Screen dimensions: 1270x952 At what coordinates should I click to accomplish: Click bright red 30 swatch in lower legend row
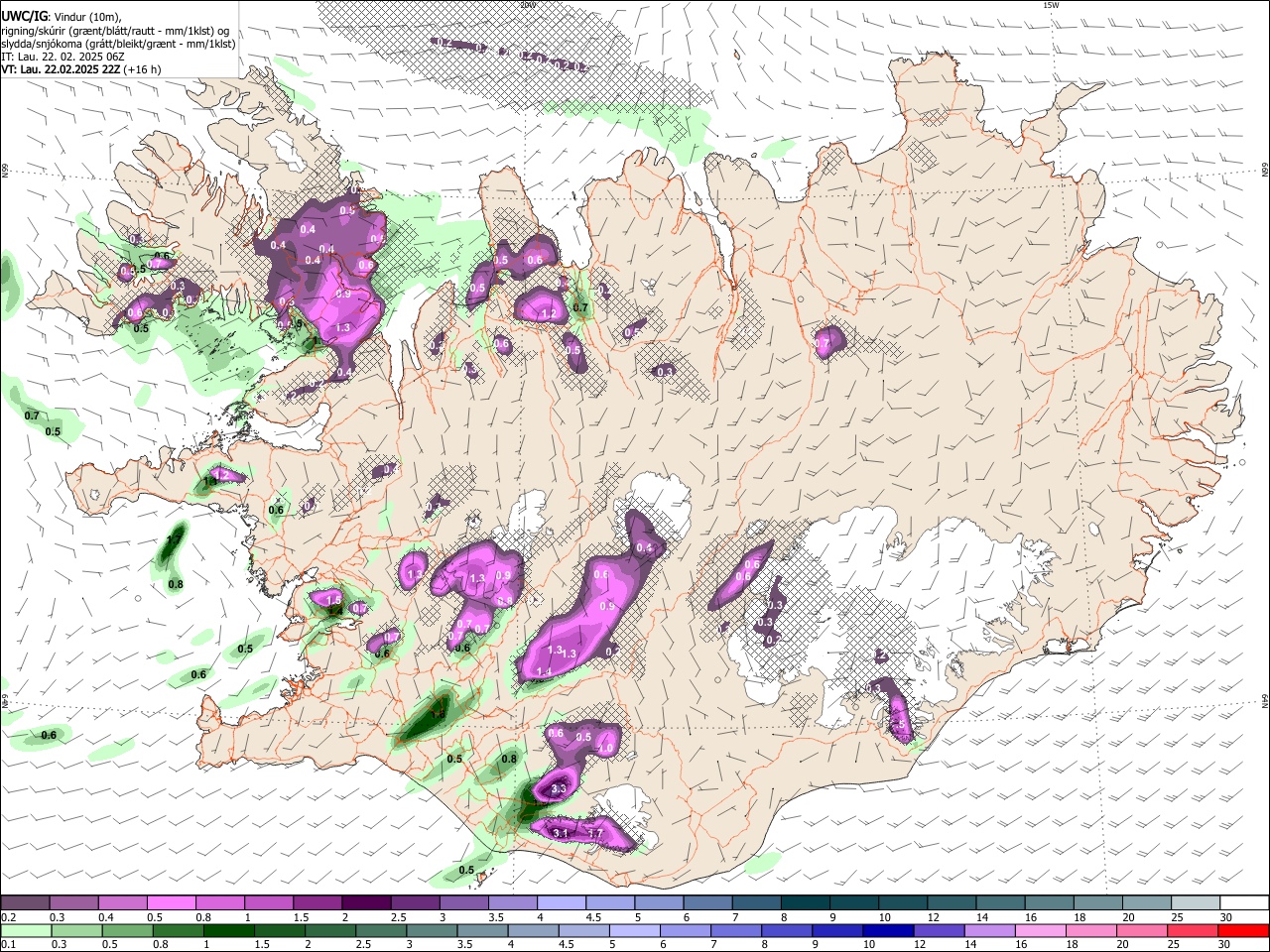[1242, 930]
